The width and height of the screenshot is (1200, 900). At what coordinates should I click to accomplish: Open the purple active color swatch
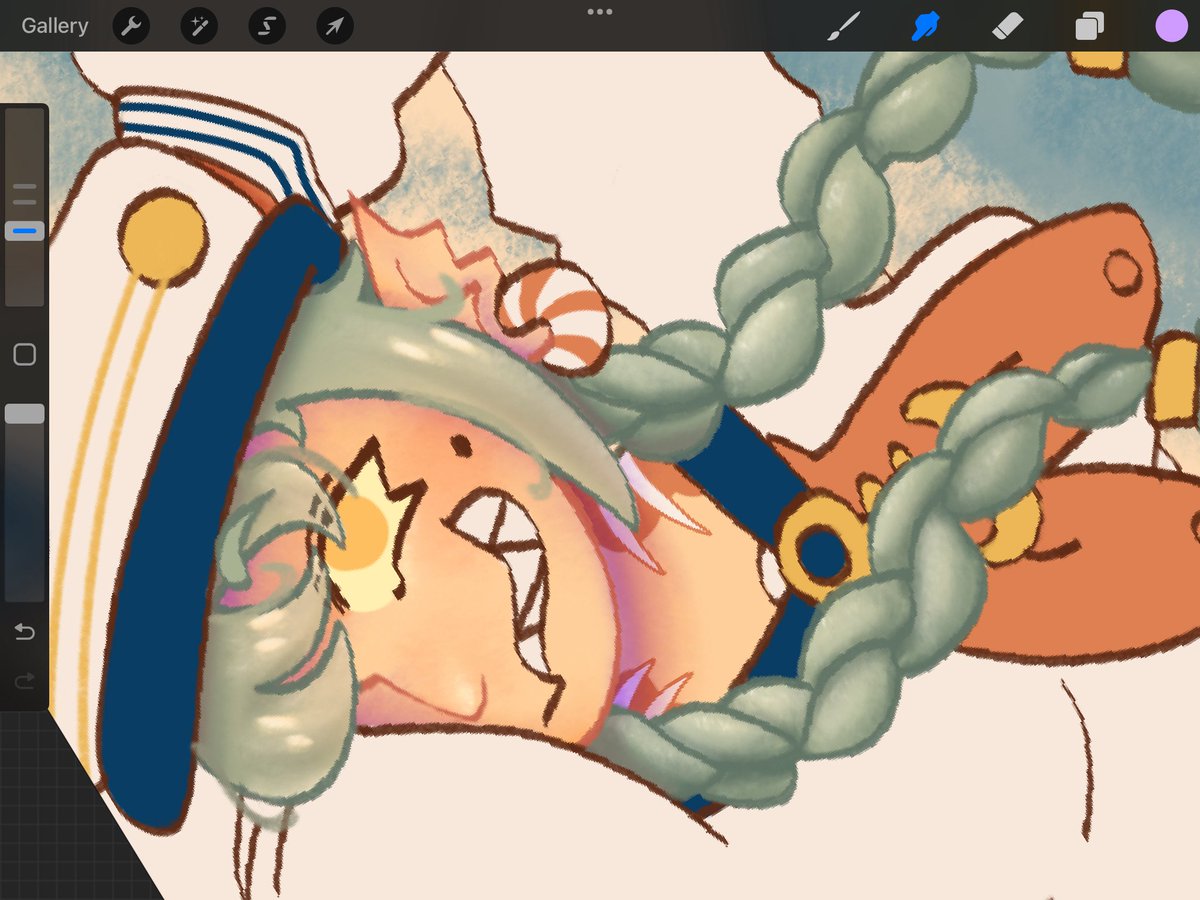pyautogui.click(x=1171, y=26)
